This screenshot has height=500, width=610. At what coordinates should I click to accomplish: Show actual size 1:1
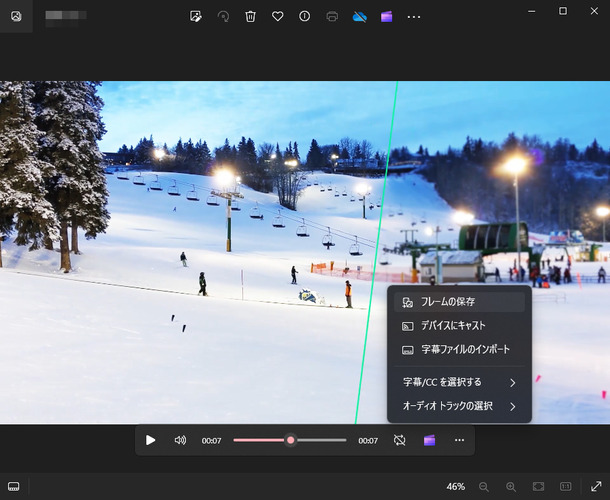(x=565, y=486)
